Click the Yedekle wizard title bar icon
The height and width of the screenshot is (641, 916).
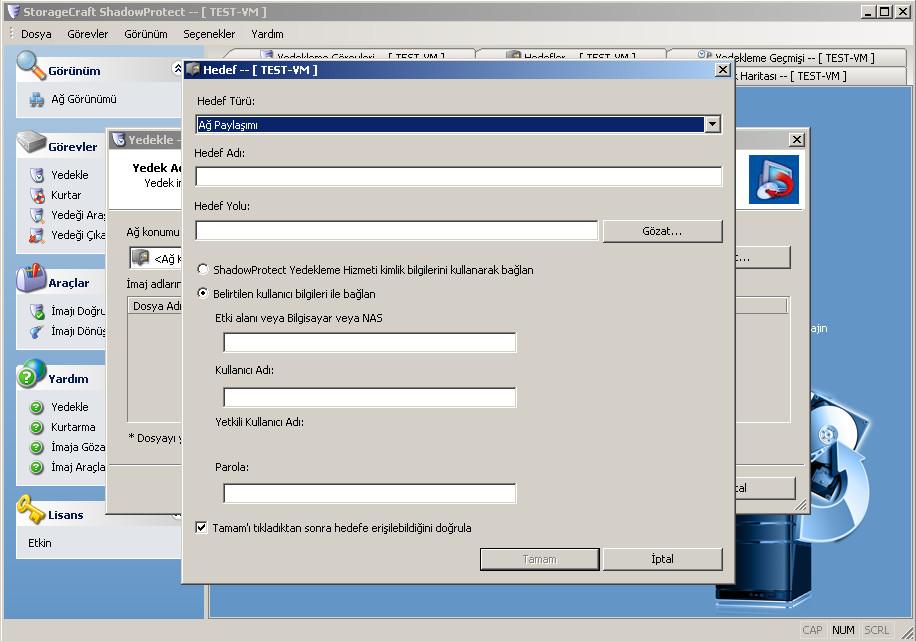[119, 140]
